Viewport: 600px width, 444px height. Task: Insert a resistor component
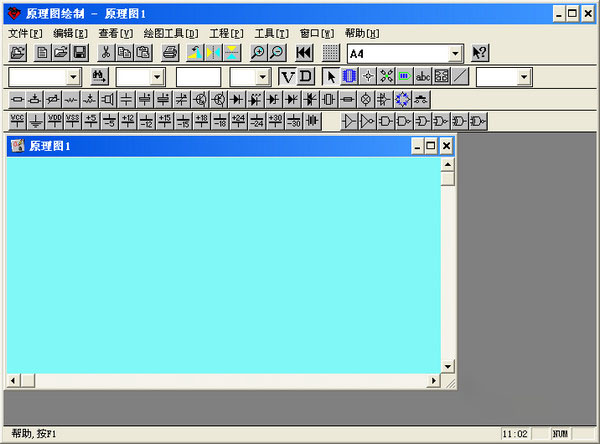tap(17, 99)
